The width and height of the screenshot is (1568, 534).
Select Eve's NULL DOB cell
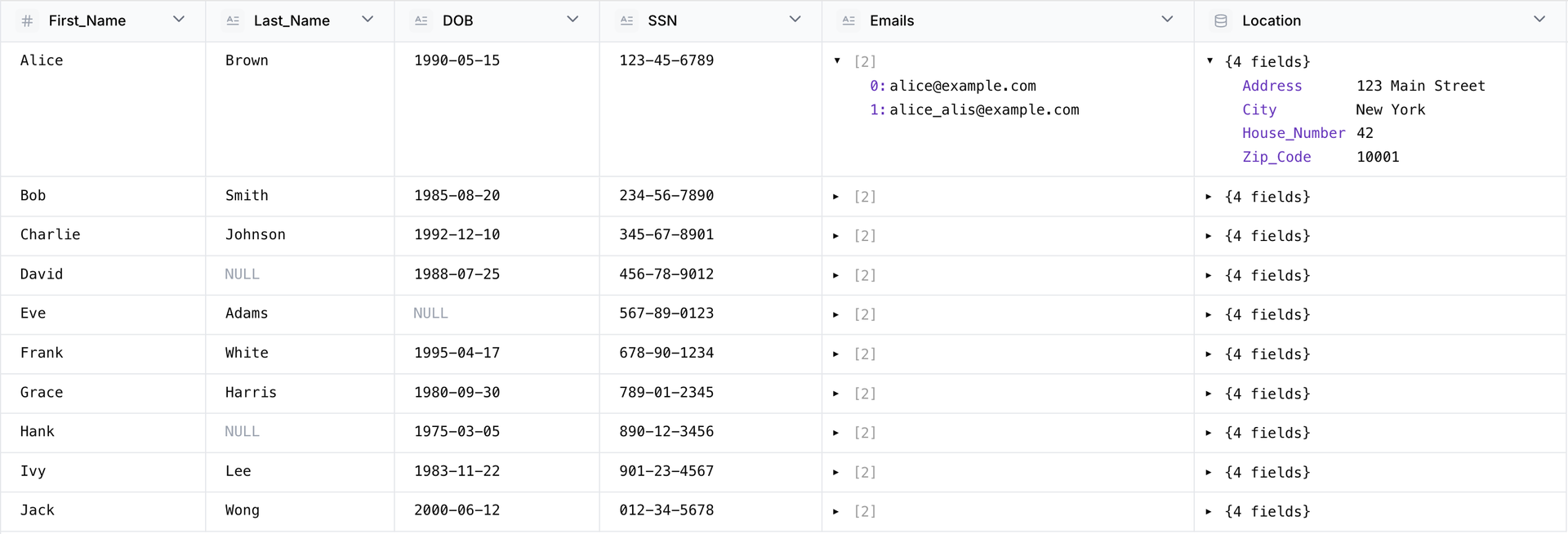click(x=430, y=314)
